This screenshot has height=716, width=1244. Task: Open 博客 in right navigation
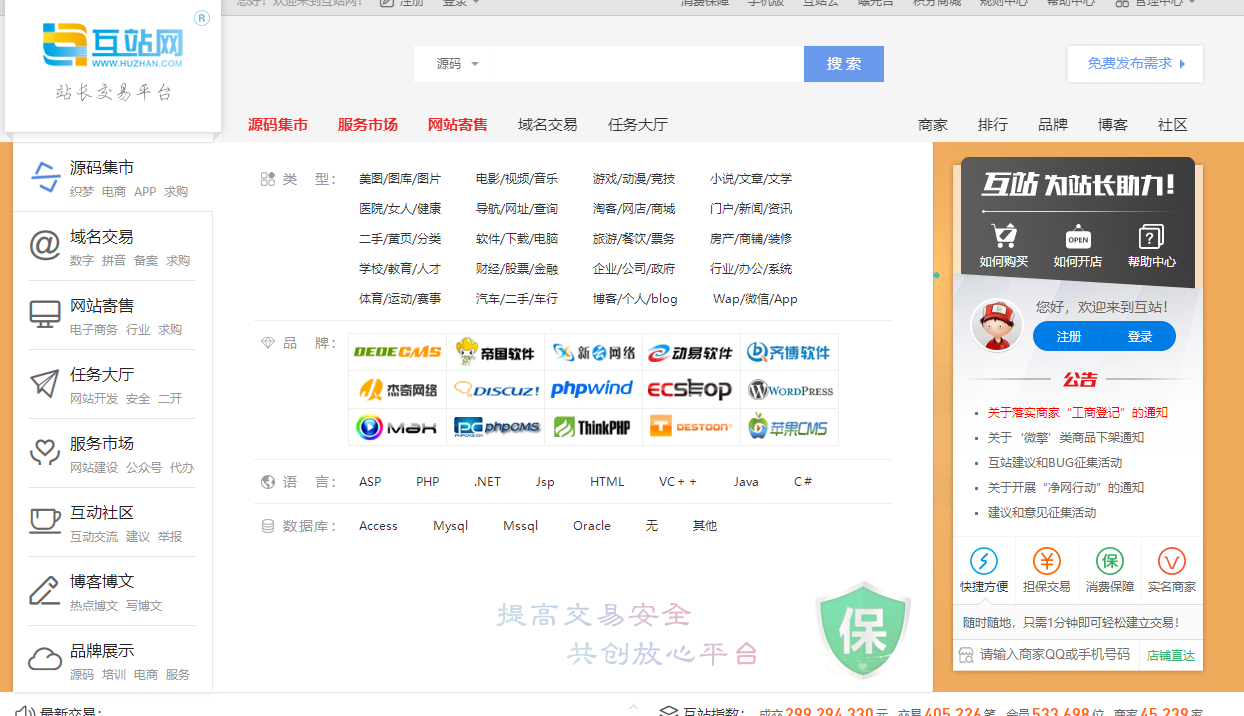(1113, 125)
